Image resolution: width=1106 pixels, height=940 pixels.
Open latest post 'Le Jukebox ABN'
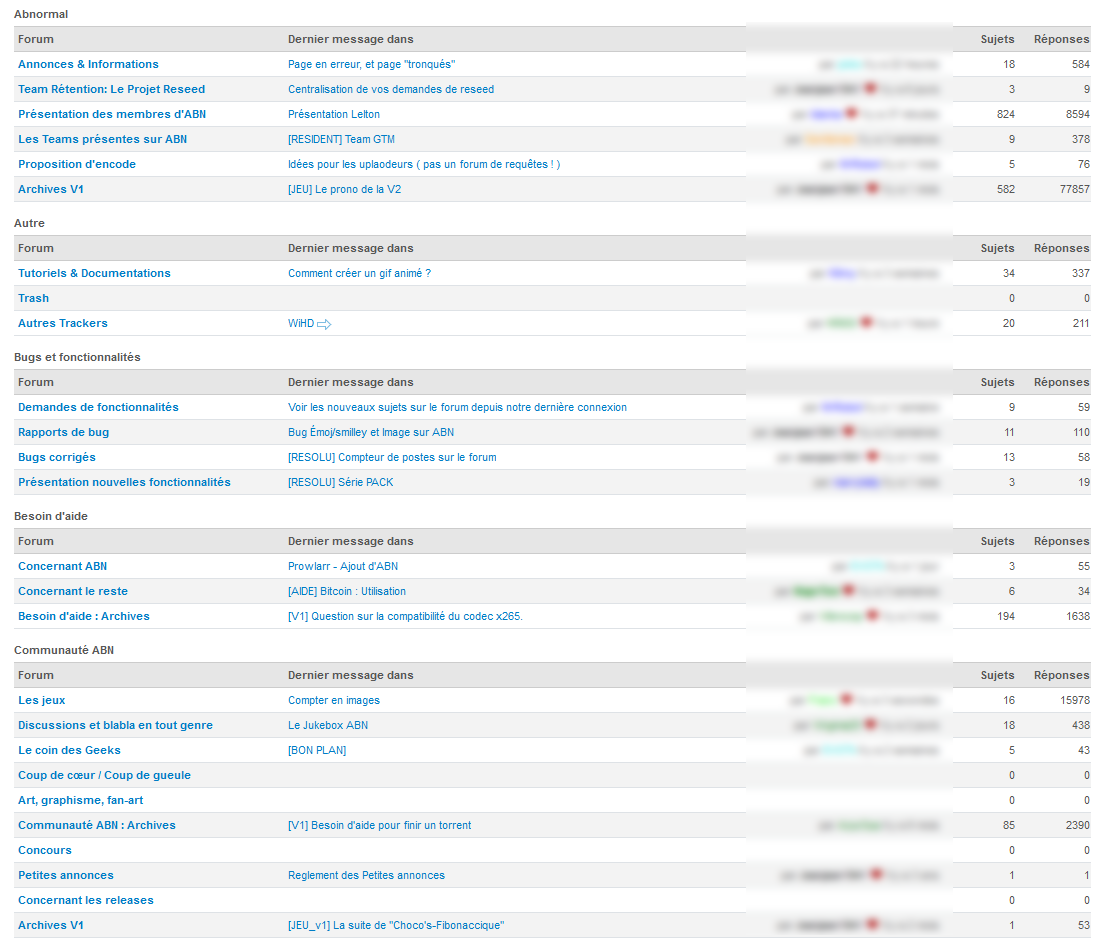pyautogui.click(x=328, y=726)
